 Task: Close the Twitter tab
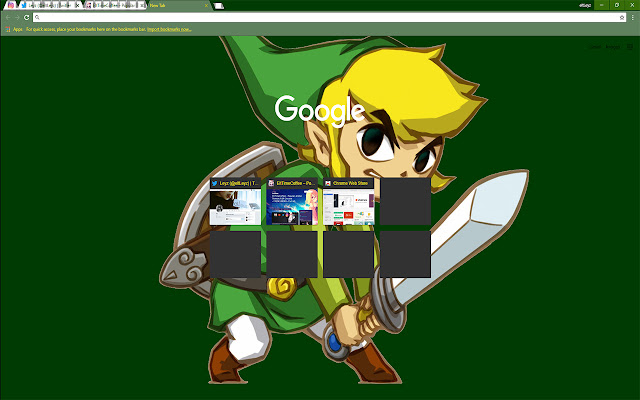78,6
